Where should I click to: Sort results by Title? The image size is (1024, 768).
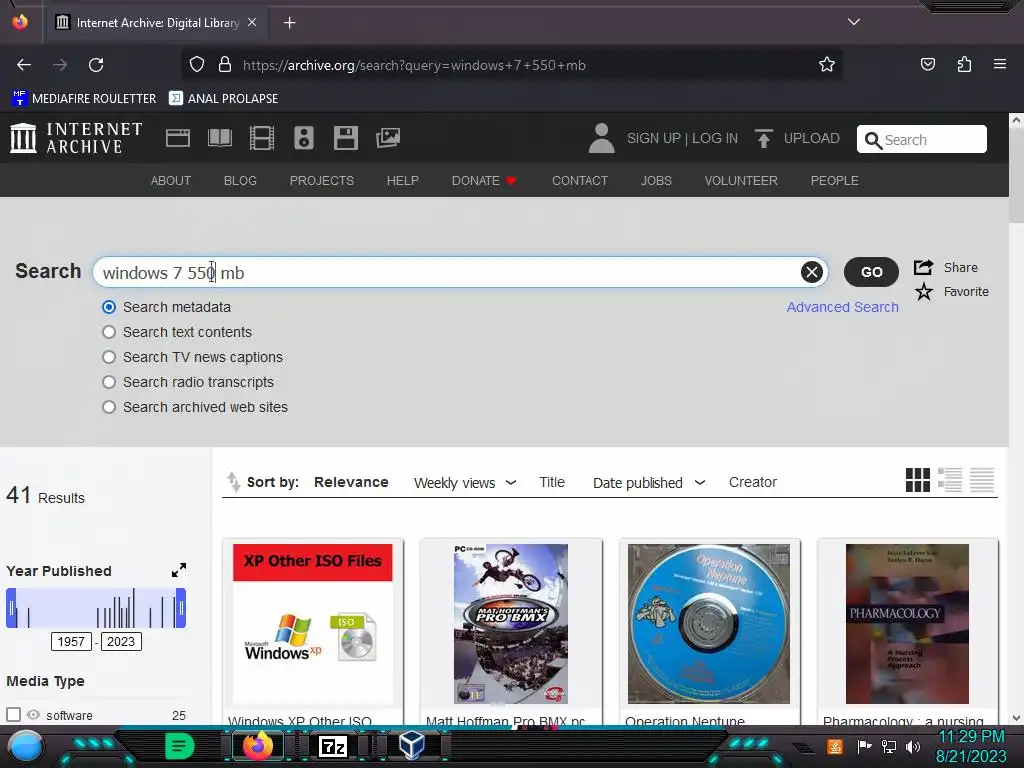[552, 482]
